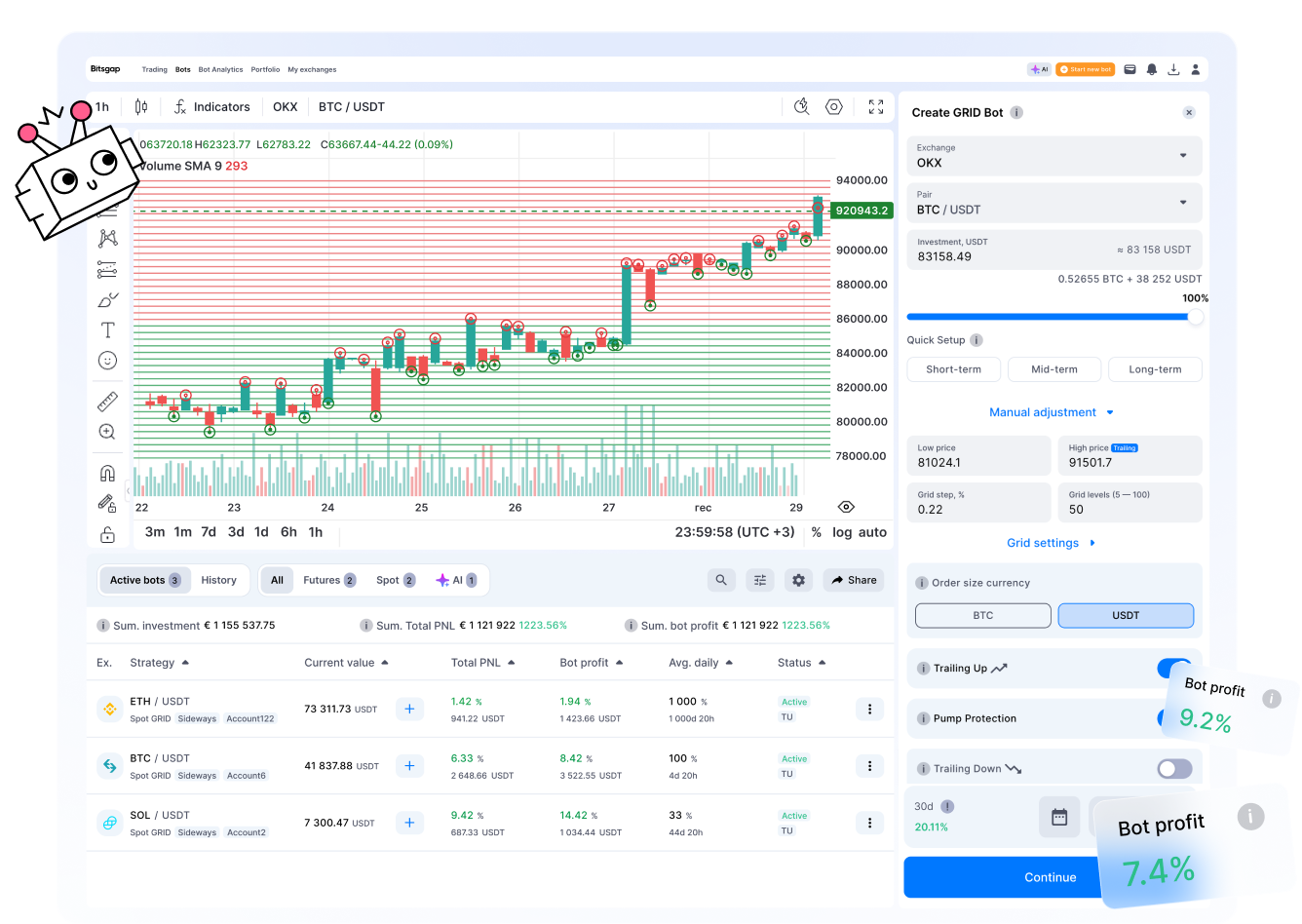
Task: Open the candlestick chart type icon
Action: tap(141, 107)
